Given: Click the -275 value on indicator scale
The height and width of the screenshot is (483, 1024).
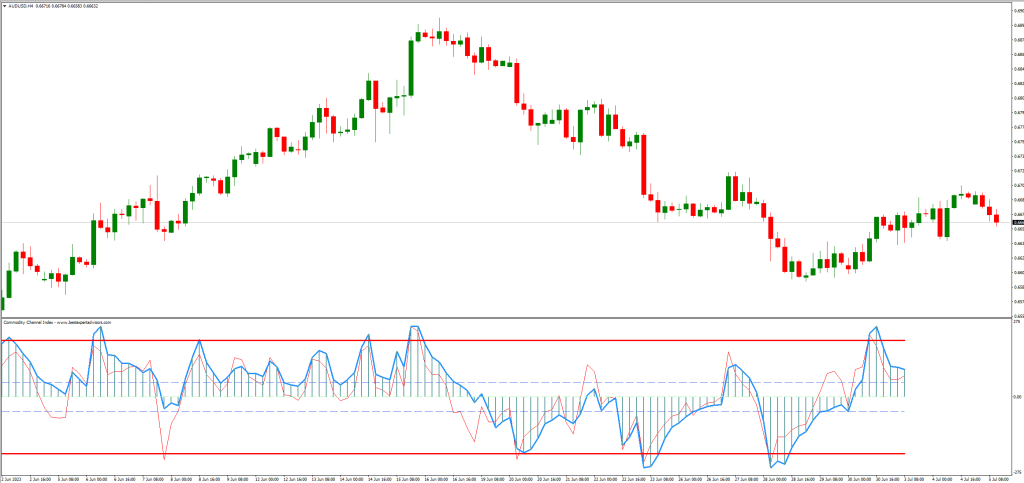Looking at the screenshot, I should click(1017, 470).
